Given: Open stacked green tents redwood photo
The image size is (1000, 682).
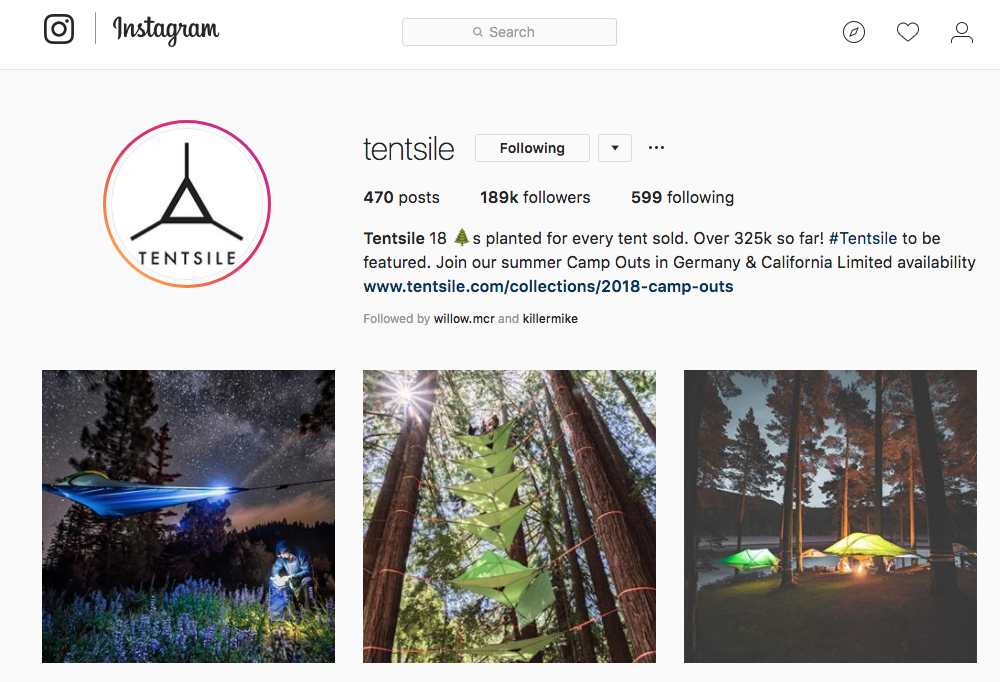Looking at the screenshot, I should click(509, 516).
